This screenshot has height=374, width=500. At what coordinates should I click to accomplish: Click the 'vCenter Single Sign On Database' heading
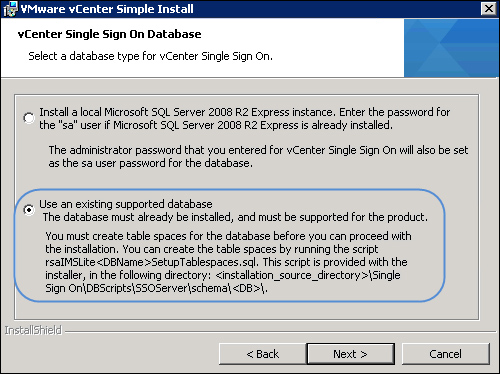109,34
